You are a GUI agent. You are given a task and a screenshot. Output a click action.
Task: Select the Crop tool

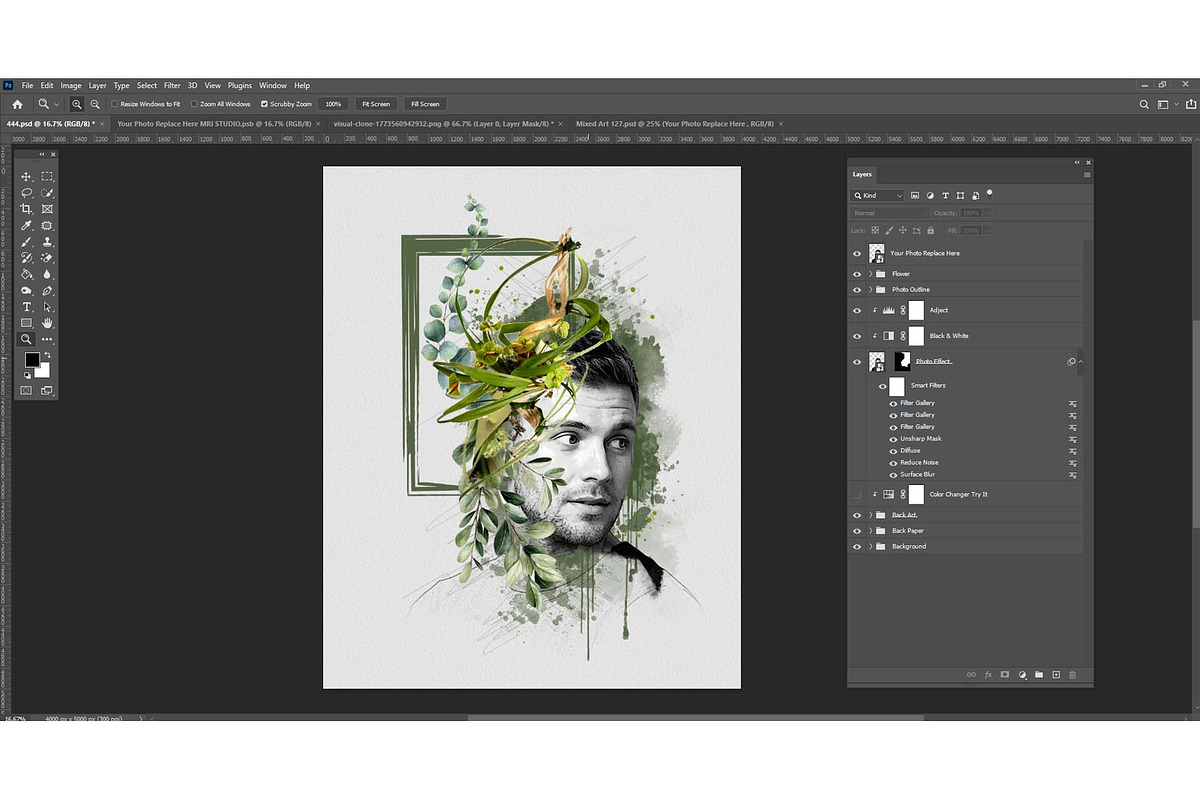[27, 209]
